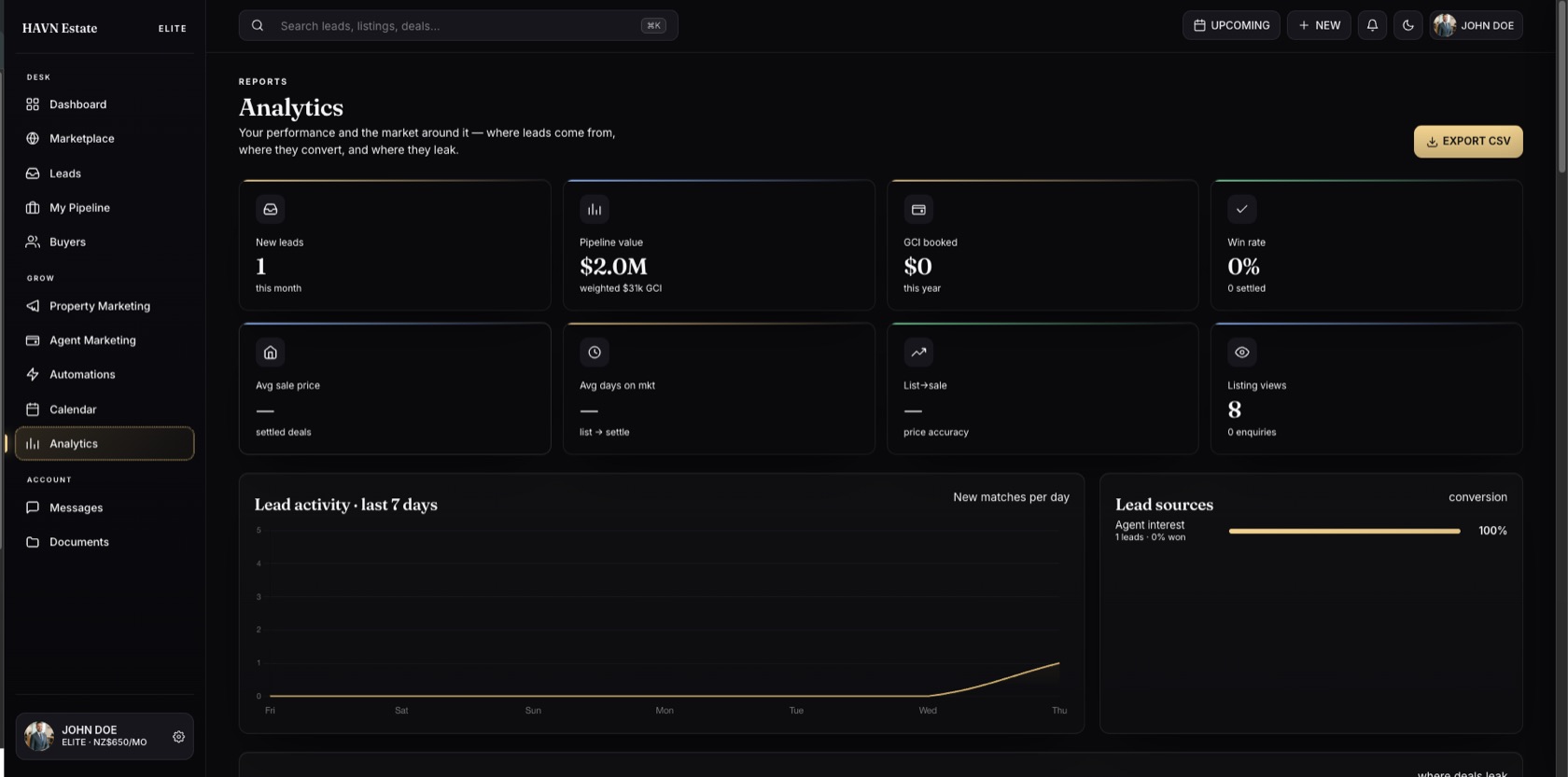Focus the search leads, listings, deals field

(458, 25)
